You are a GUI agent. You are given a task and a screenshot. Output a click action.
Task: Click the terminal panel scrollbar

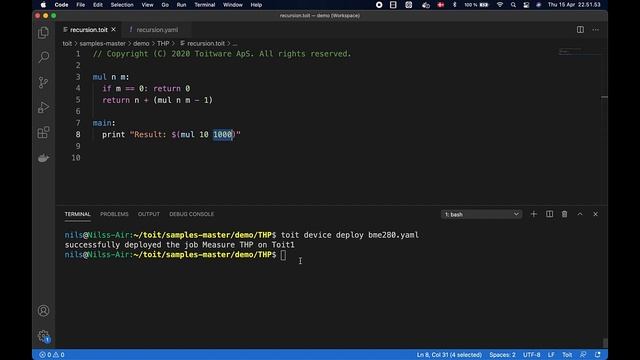(605, 342)
